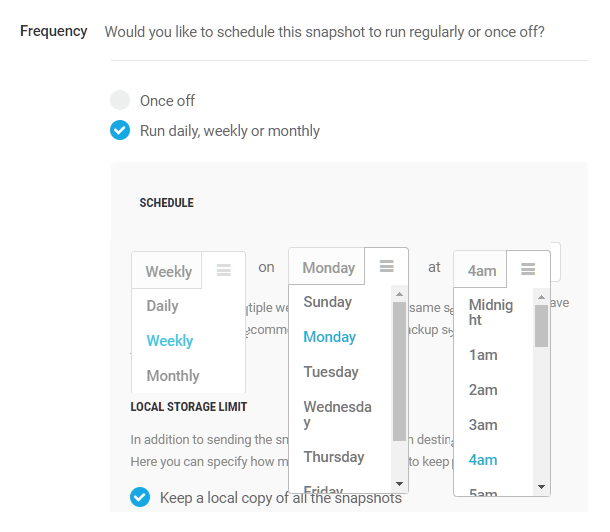Pick Tuesday in the day list
Screen dimensions: 610x532
(331, 372)
